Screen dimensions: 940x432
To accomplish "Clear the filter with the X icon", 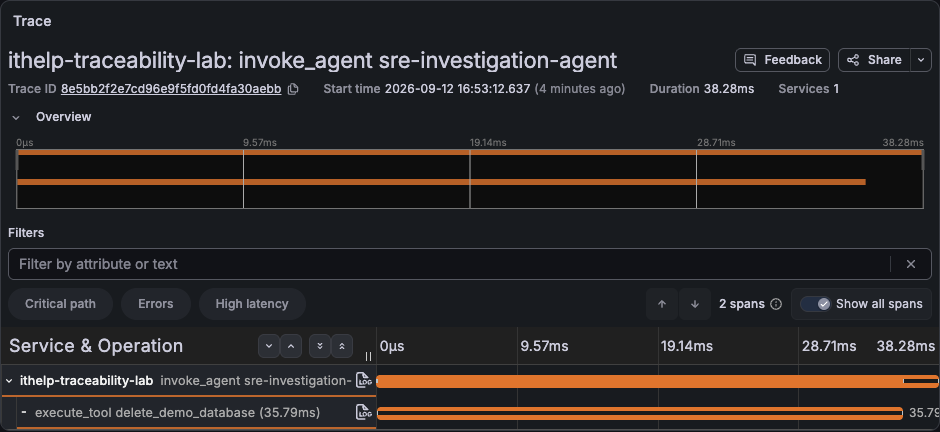I will 911,264.
